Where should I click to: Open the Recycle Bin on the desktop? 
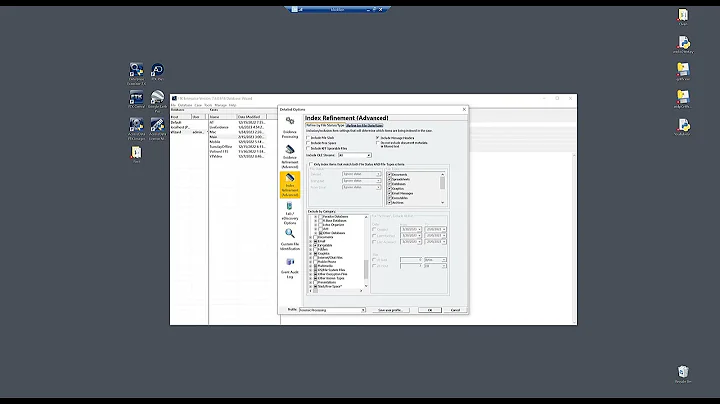point(683,374)
